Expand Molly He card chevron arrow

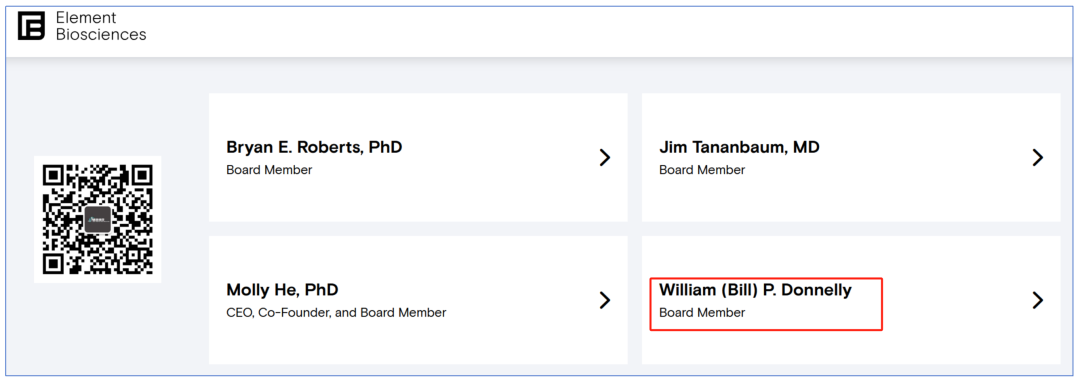(605, 300)
